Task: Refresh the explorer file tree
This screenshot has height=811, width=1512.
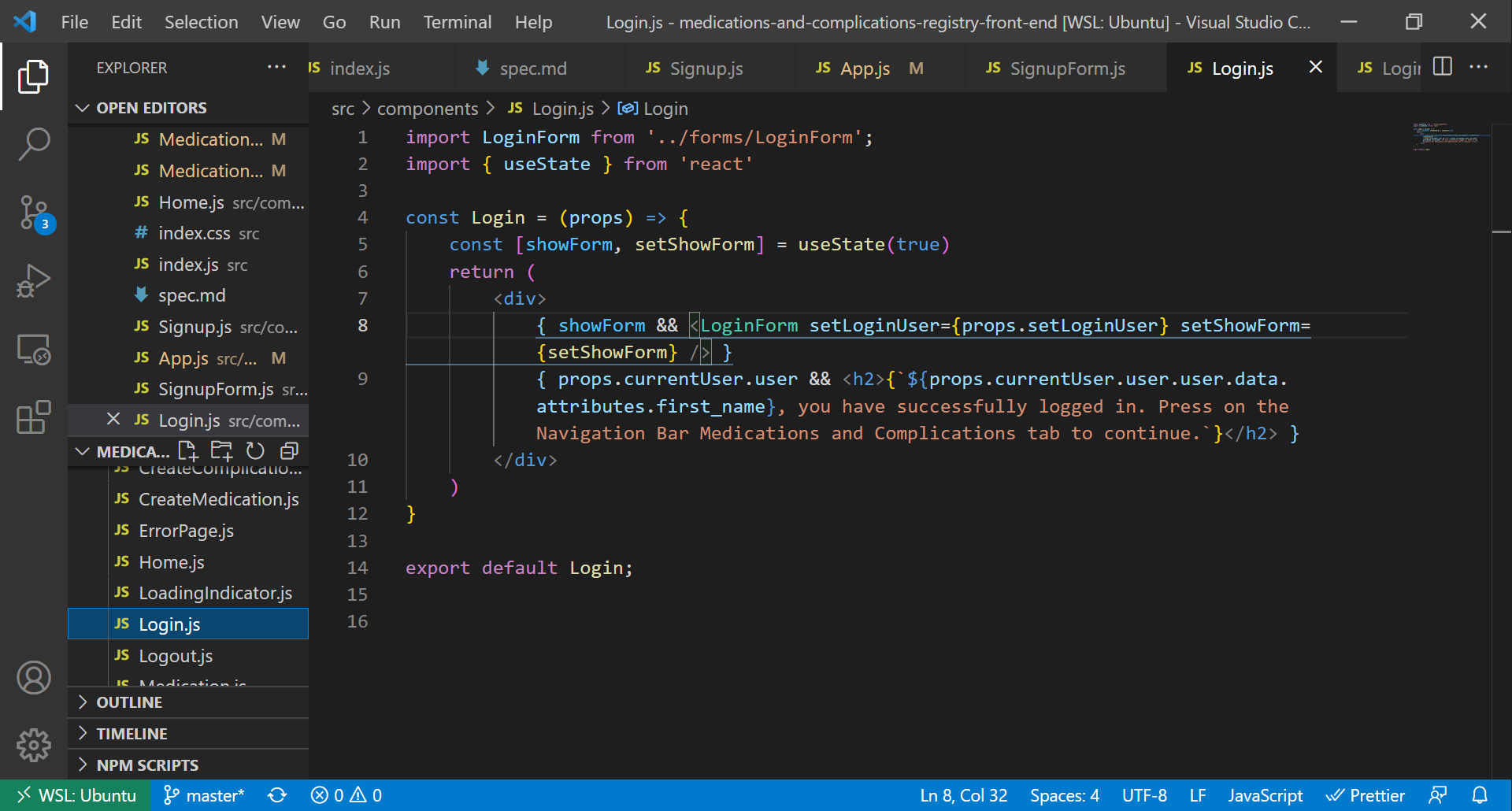Action: click(255, 451)
